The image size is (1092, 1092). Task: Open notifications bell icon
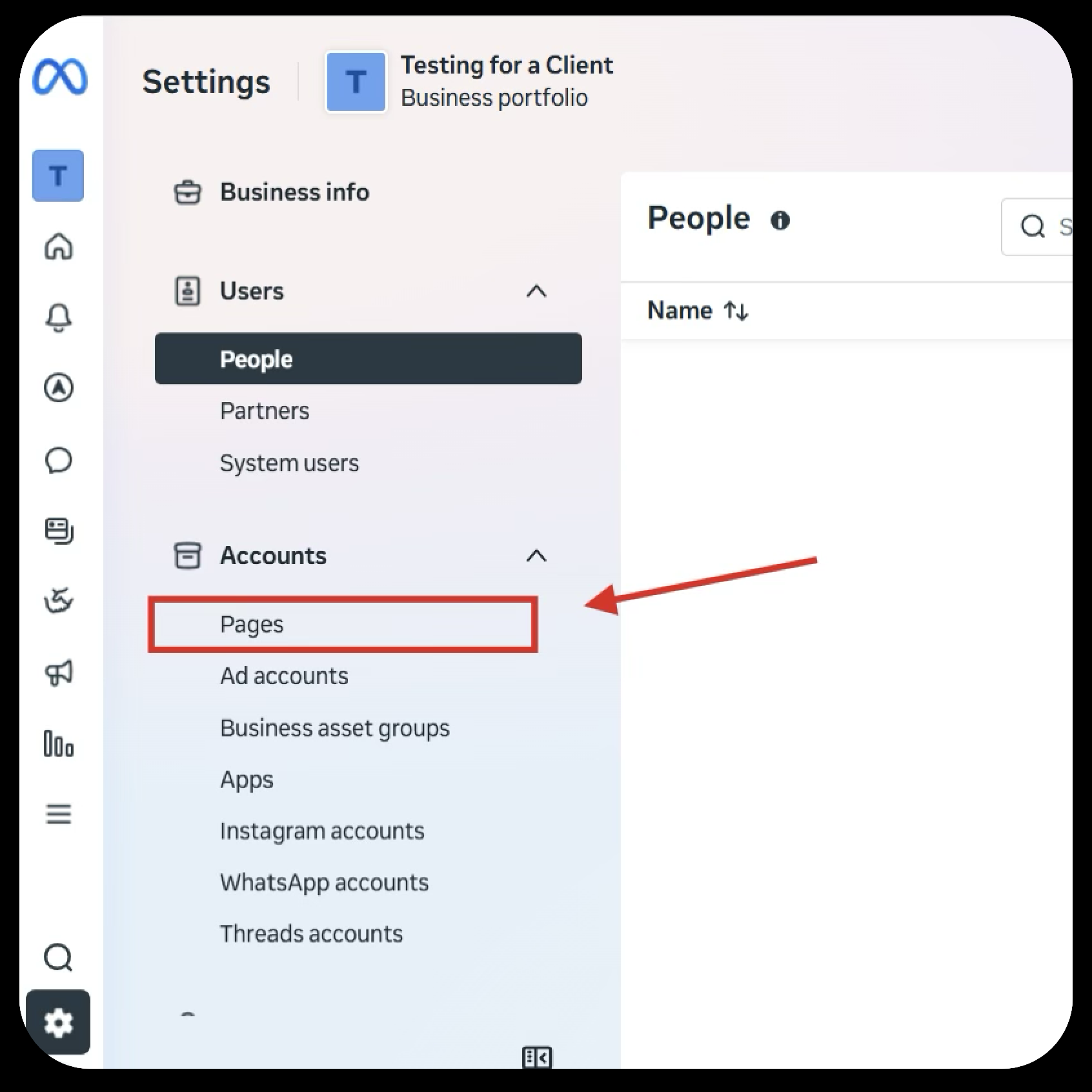(59, 318)
